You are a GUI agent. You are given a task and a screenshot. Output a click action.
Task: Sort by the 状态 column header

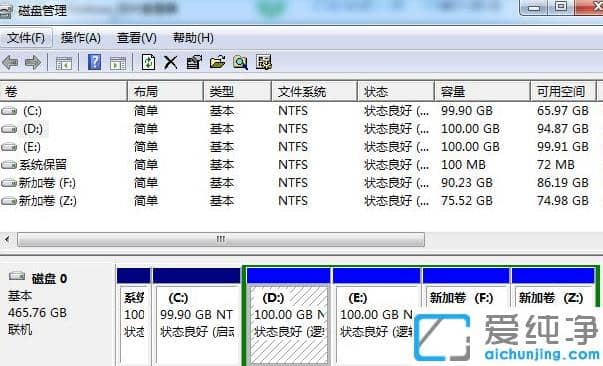pos(396,92)
